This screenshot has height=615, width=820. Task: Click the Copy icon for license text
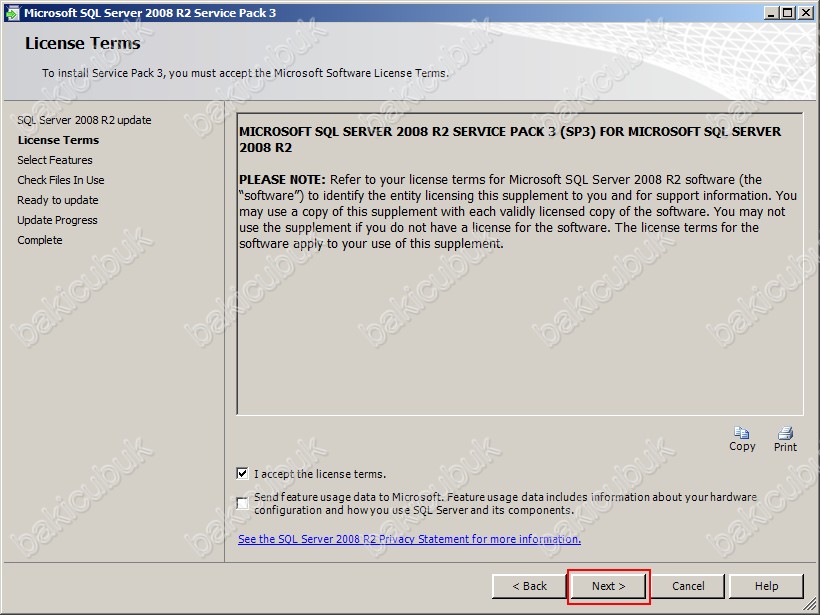[742, 433]
